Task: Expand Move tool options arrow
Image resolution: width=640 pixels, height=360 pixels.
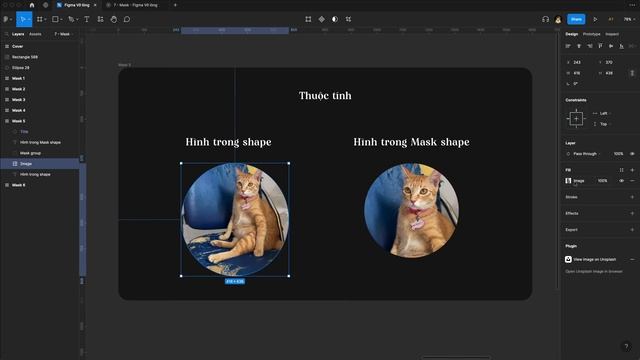Action: click(x=29, y=20)
